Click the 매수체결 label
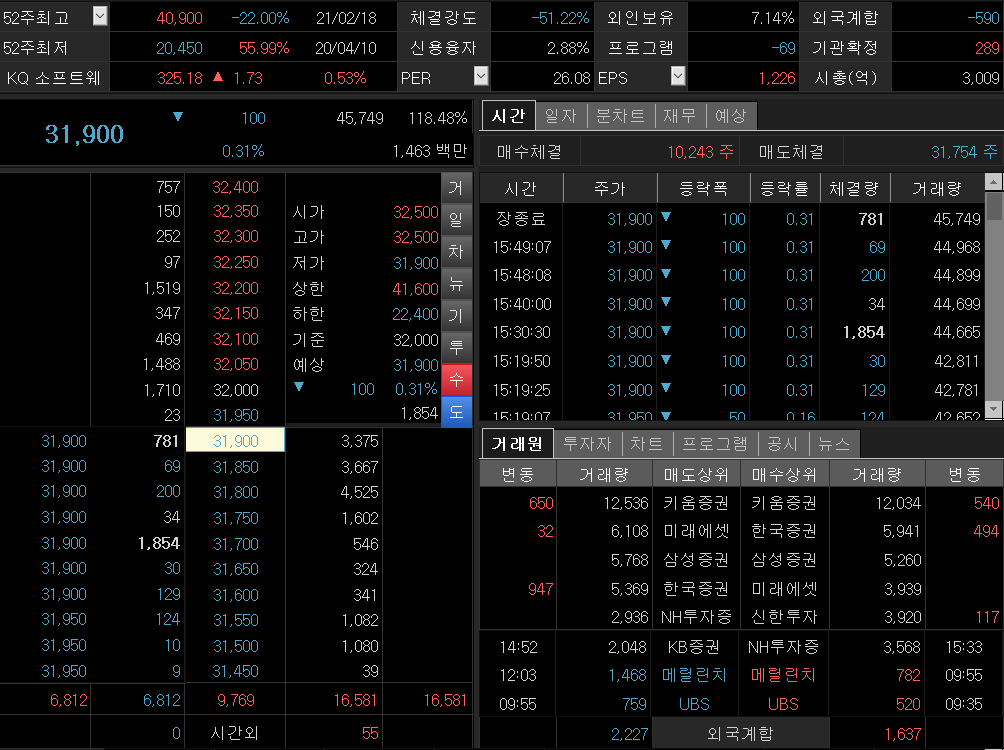This screenshot has height=750, width=1004. 530,152
